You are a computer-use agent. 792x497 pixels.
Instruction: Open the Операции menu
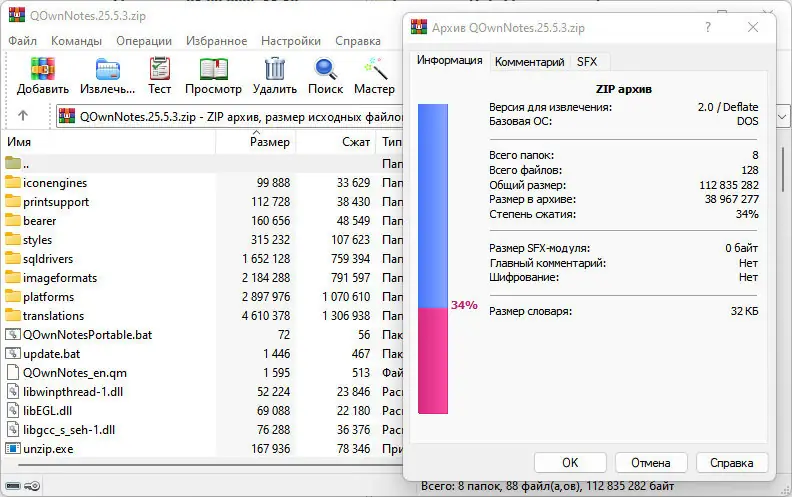(x=144, y=41)
